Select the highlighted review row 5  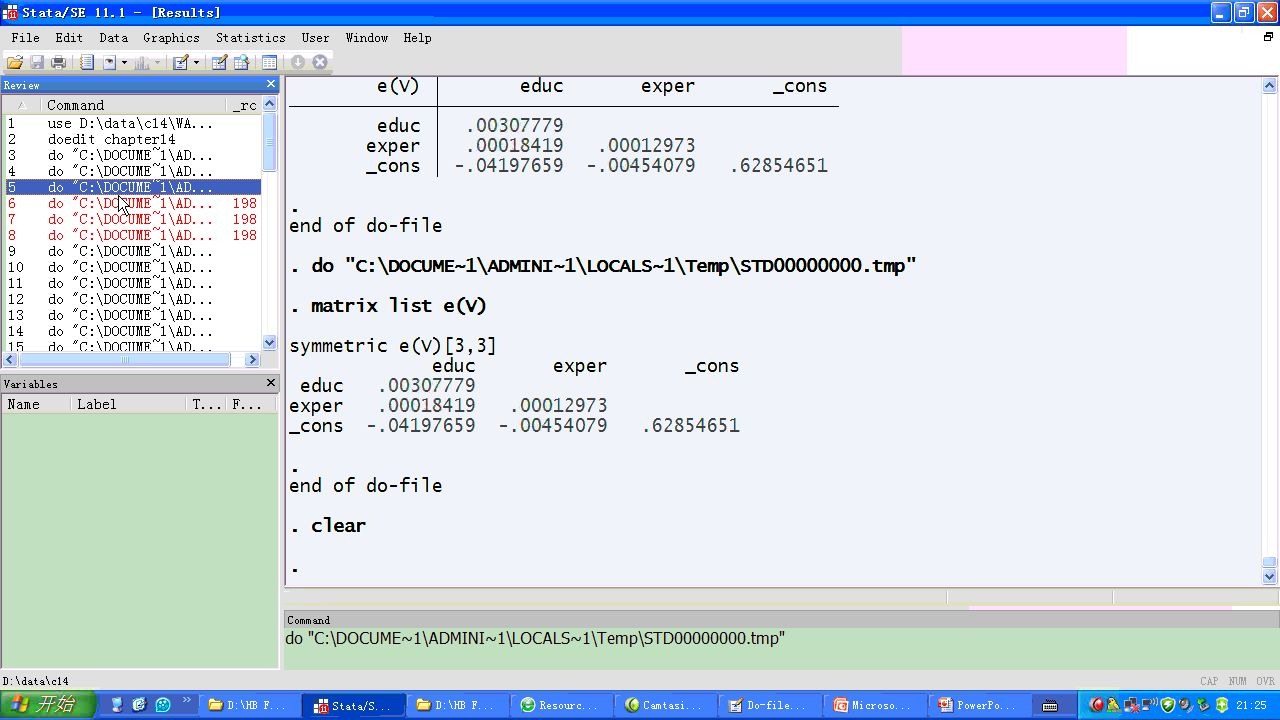[x=131, y=187]
